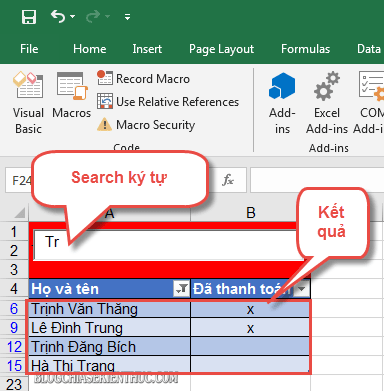384x391 pixels.
Task: Open the Formulas tab
Action: tap(305, 49)
